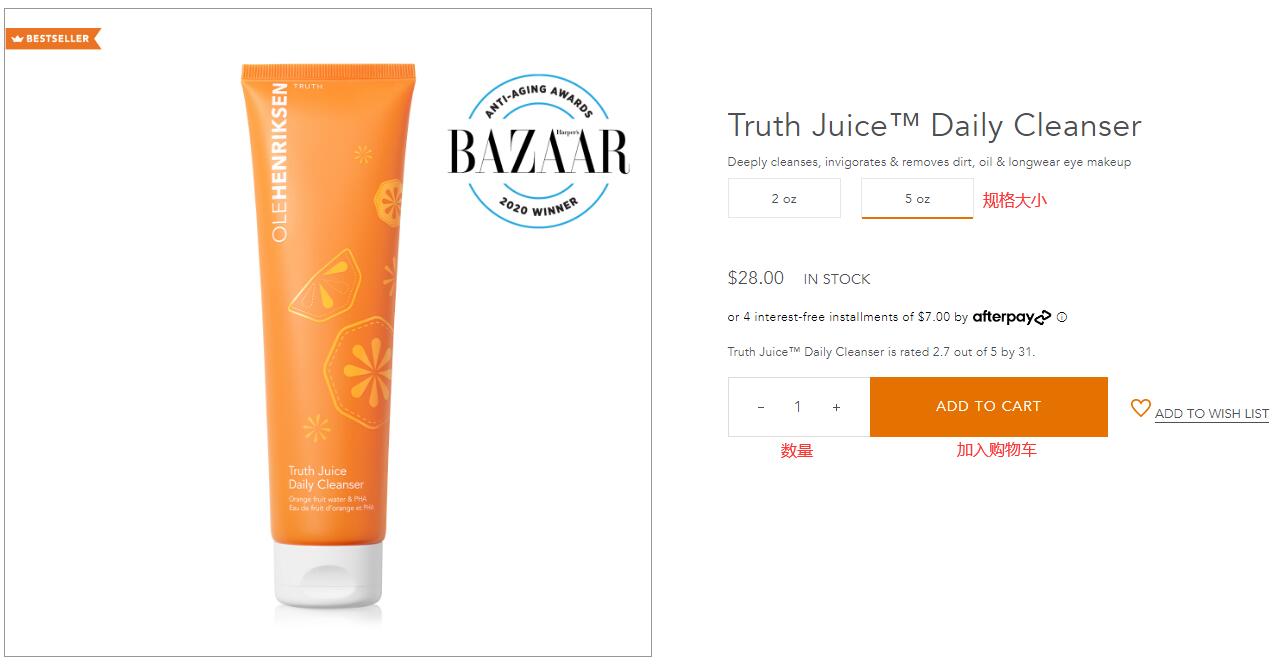Open the ADD TO WISH LIST link
Image resolution: width=1282 pixels, height=668 pixels.
(x=1211, y=414)
